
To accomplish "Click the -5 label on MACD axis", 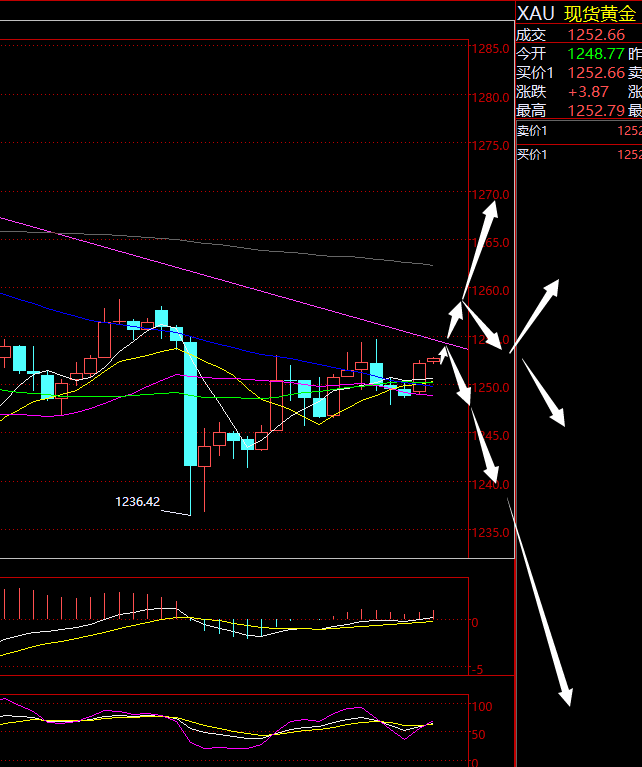I will pyautogui.click(x=477, y=669).
